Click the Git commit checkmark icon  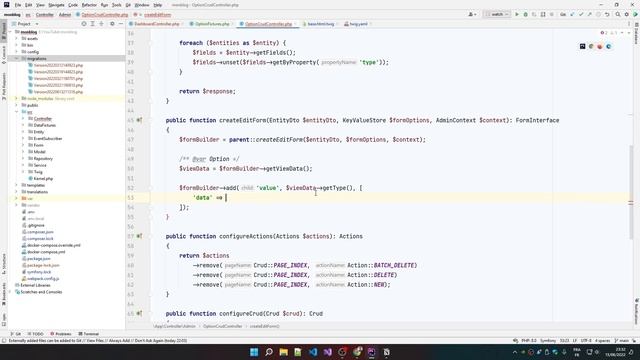coord(581,14)
